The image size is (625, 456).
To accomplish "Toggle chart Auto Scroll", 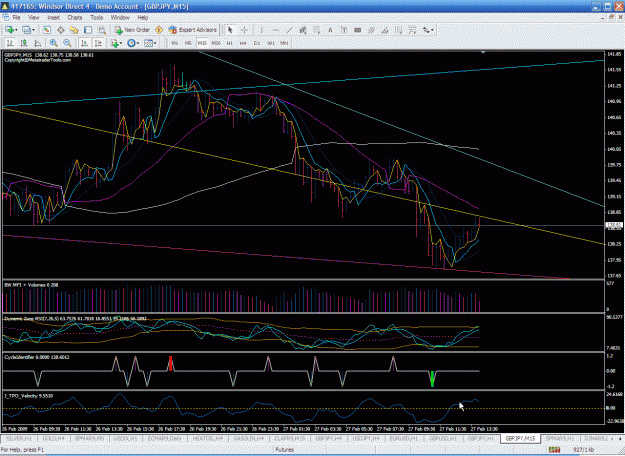I will tap(84, 43).
